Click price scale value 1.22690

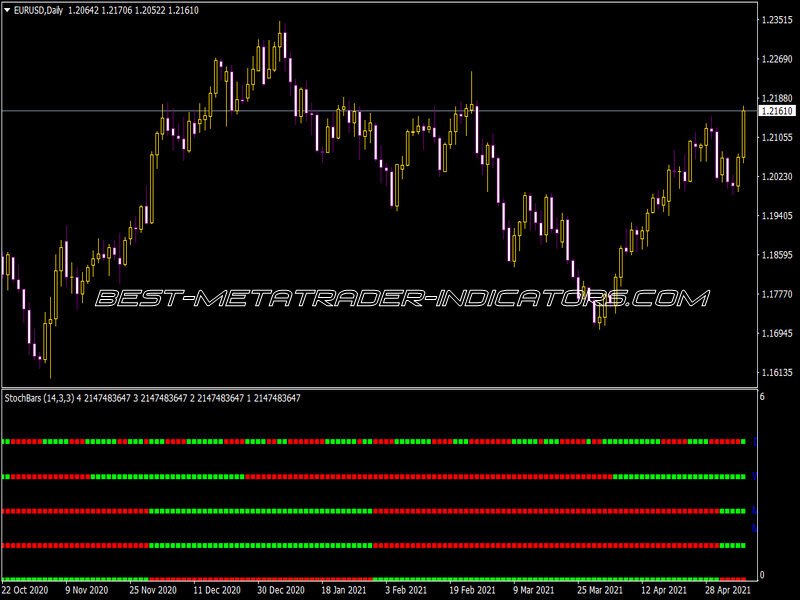pos(777,59)
